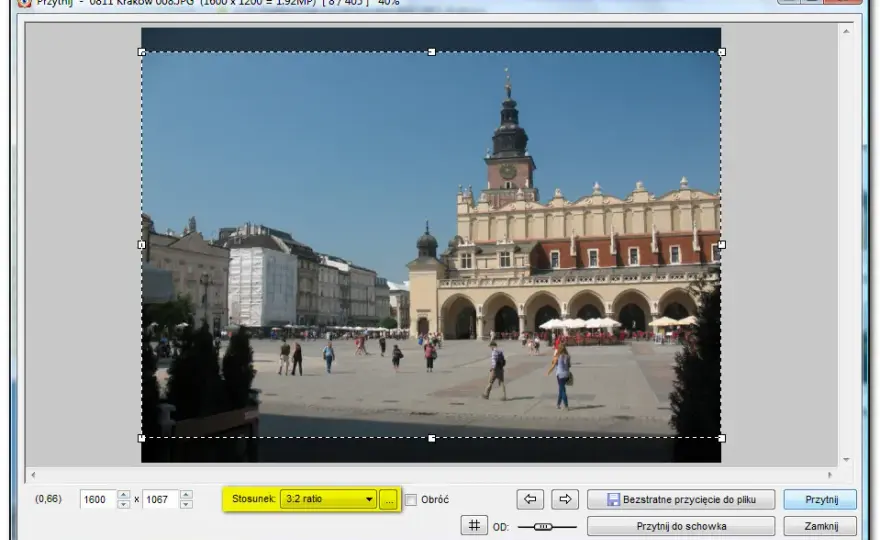Click the Zamknij button
The width and height of the screenshot is (880, 540).
tap(821, 526)
